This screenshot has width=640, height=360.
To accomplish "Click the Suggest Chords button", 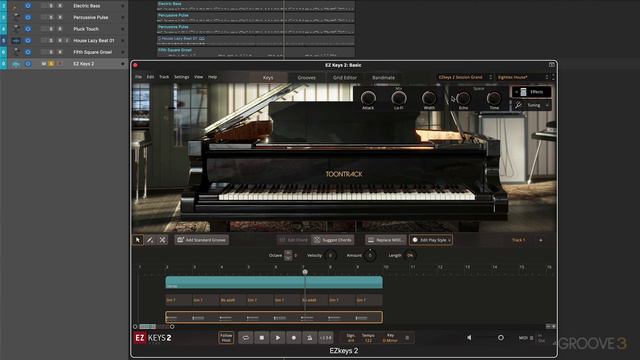I will point(333,240).
